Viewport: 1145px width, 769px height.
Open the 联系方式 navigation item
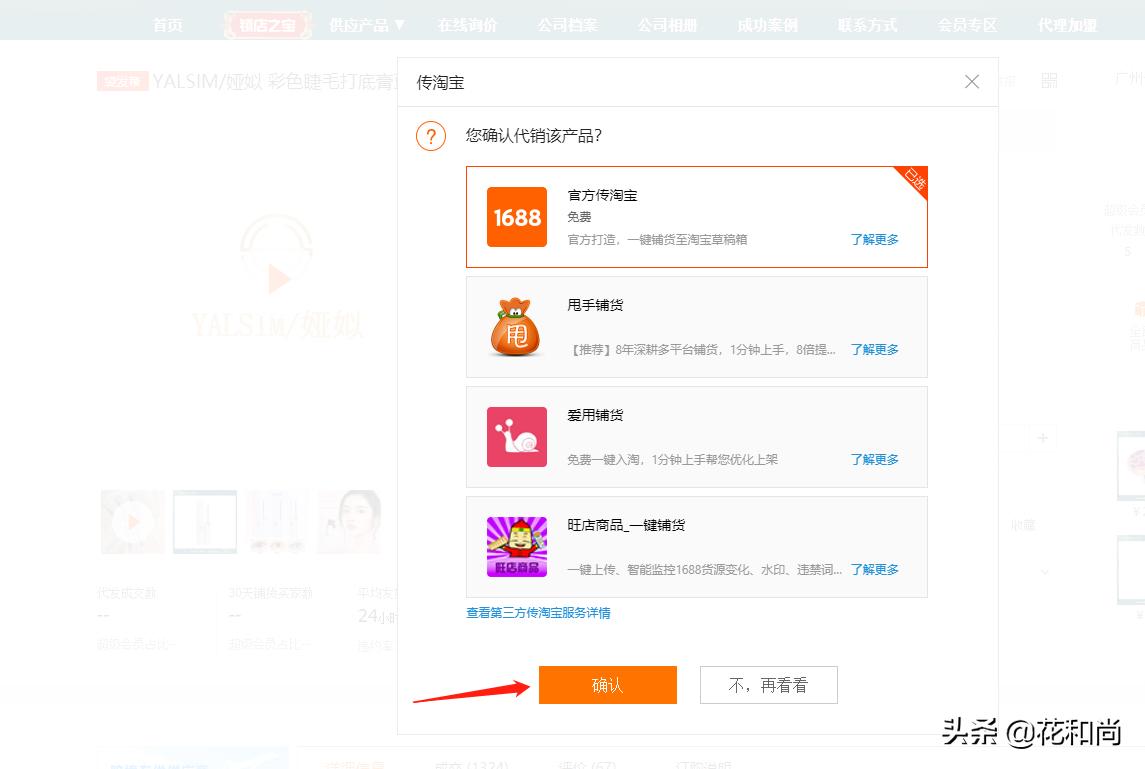click(867, 25)
